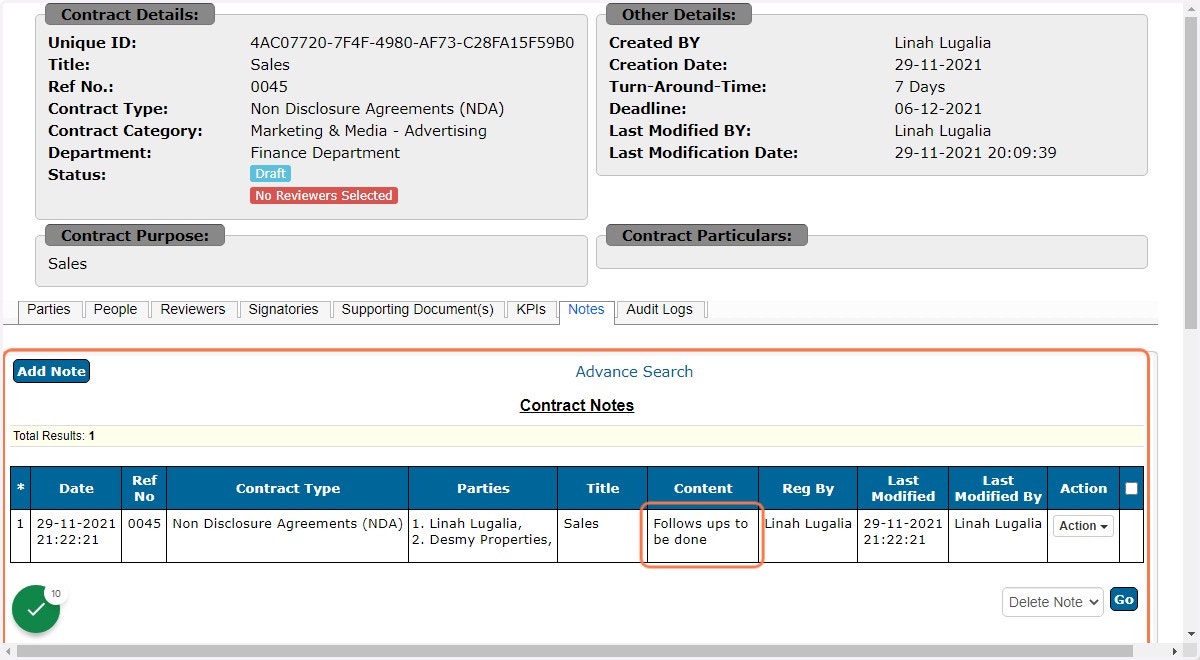Go to the KPIs tab

(531, 310)
